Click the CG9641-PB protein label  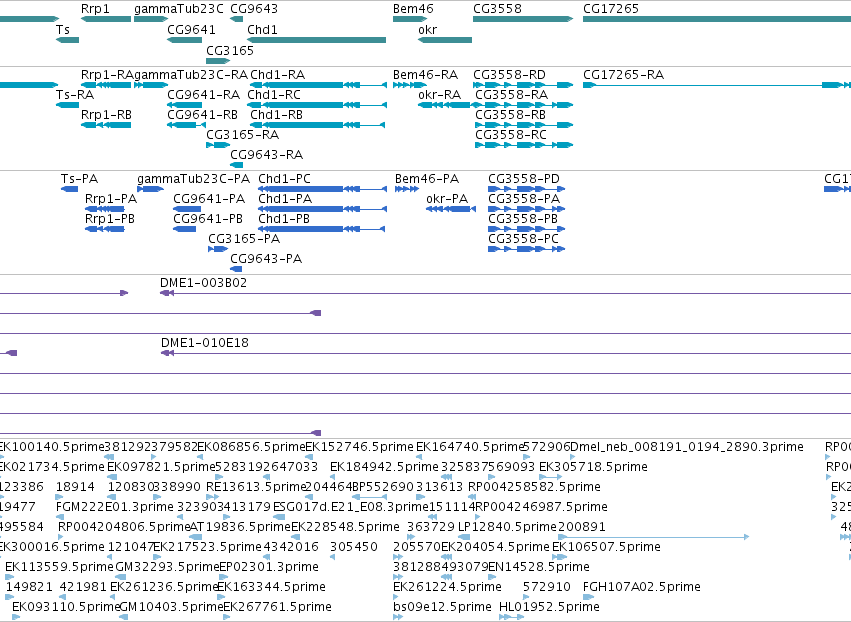(208, 219)
